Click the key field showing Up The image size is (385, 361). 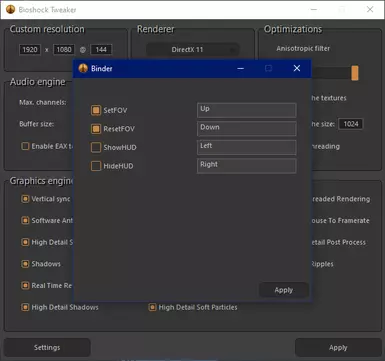coord(247,110)
